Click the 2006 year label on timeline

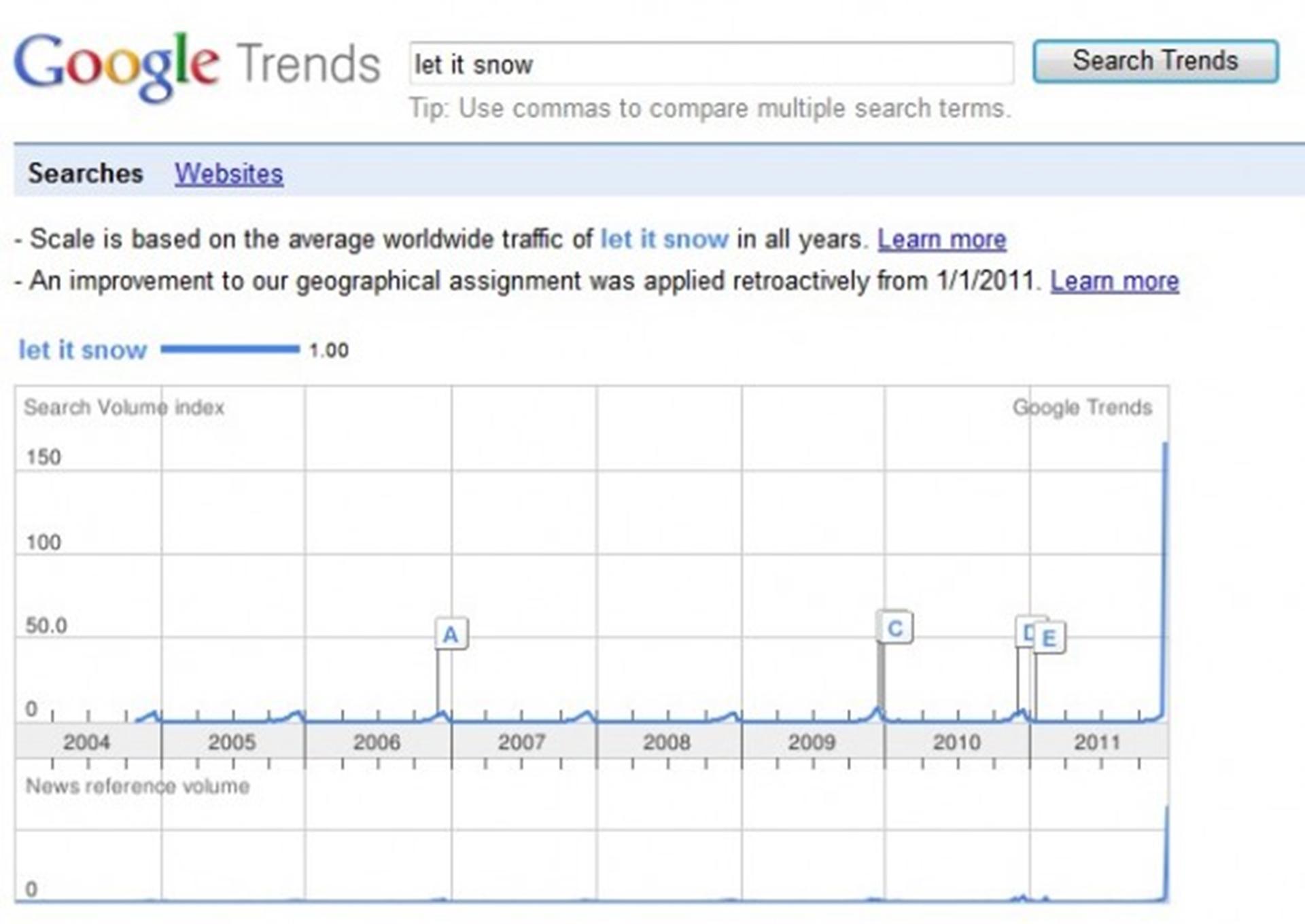(377, 742)
